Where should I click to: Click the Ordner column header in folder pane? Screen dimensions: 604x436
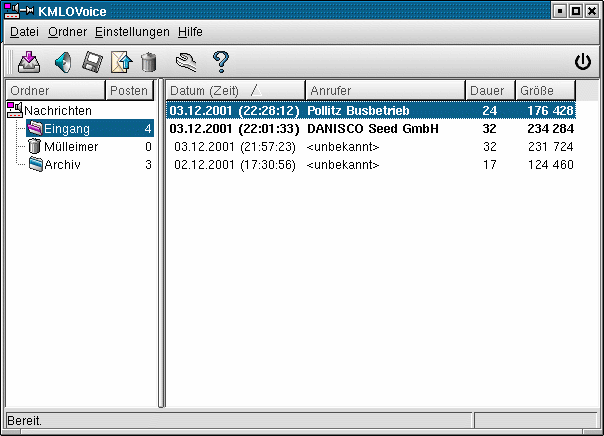coord(56,91)
